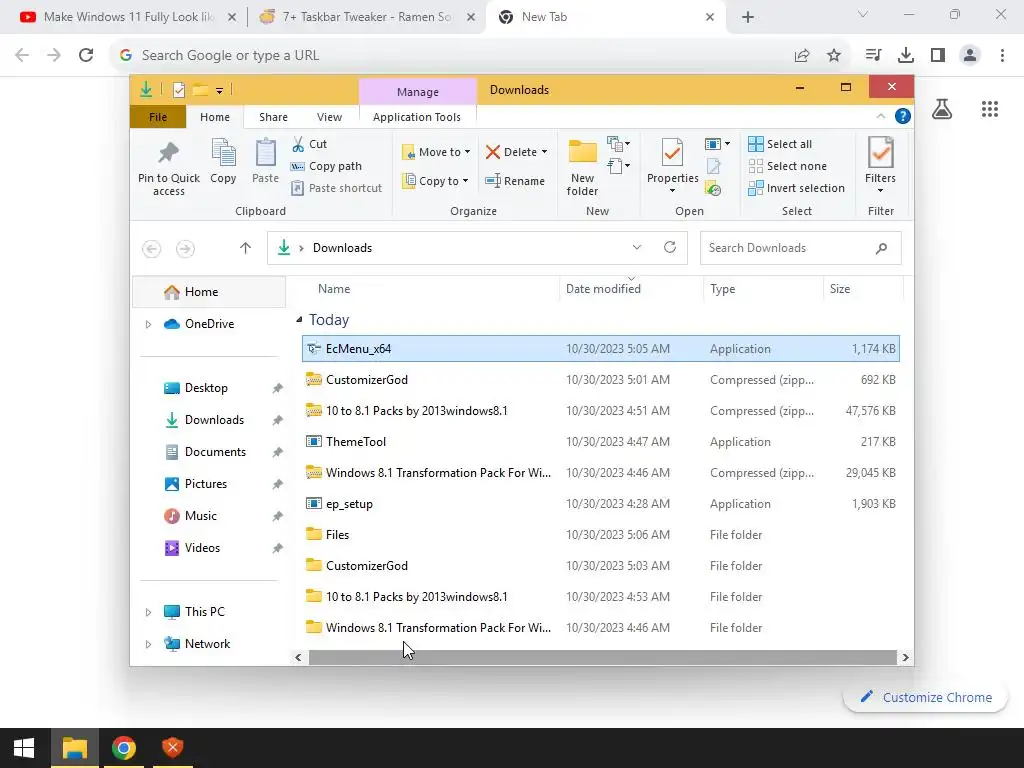Open new Chrome tab with plus
Image resolution: width=1024 pixels, height=768 pixels.
[748, 18]
